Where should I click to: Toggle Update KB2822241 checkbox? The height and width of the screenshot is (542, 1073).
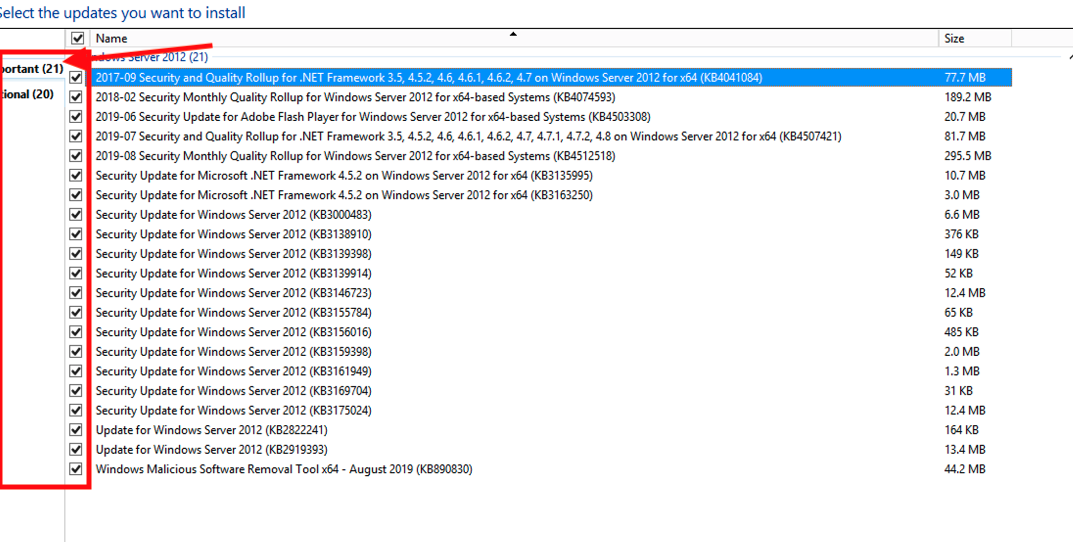76,430
